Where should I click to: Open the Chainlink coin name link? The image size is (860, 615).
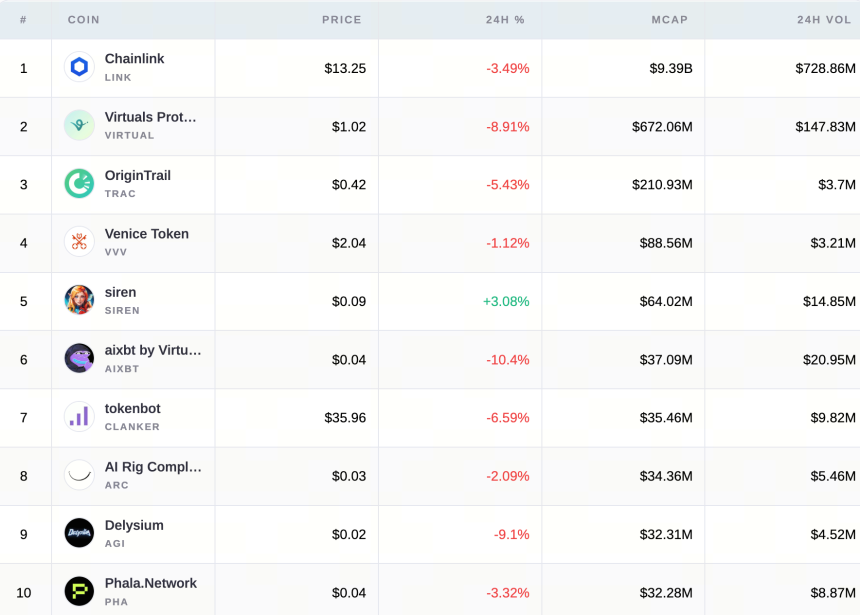click(x=134, y=59)
